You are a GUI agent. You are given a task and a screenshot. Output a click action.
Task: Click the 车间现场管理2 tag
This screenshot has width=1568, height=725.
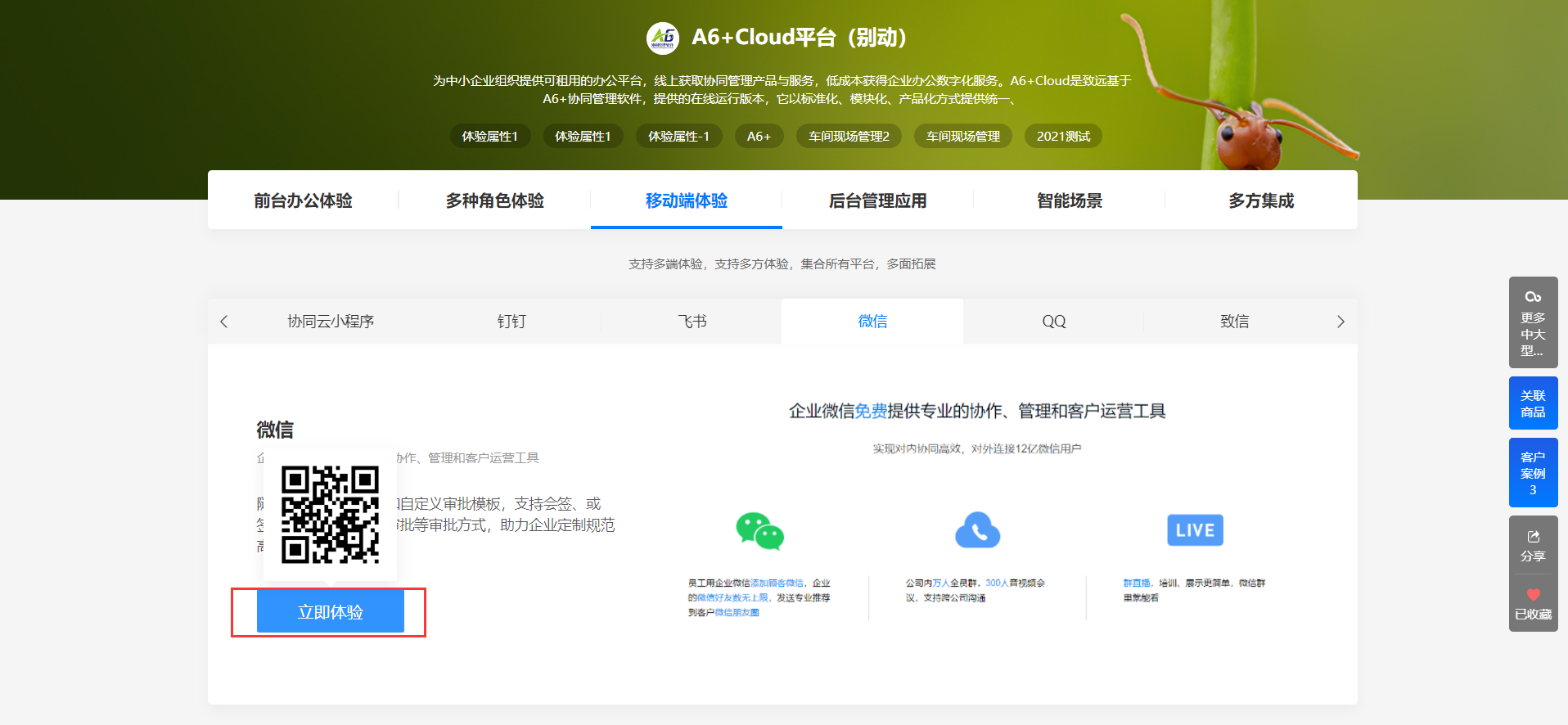[x=849, y=136]
